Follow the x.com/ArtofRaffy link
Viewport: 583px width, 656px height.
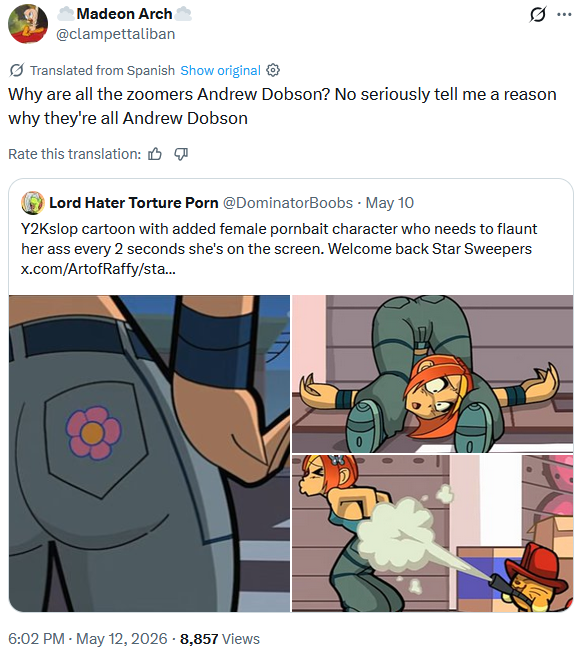click(98, 269)
